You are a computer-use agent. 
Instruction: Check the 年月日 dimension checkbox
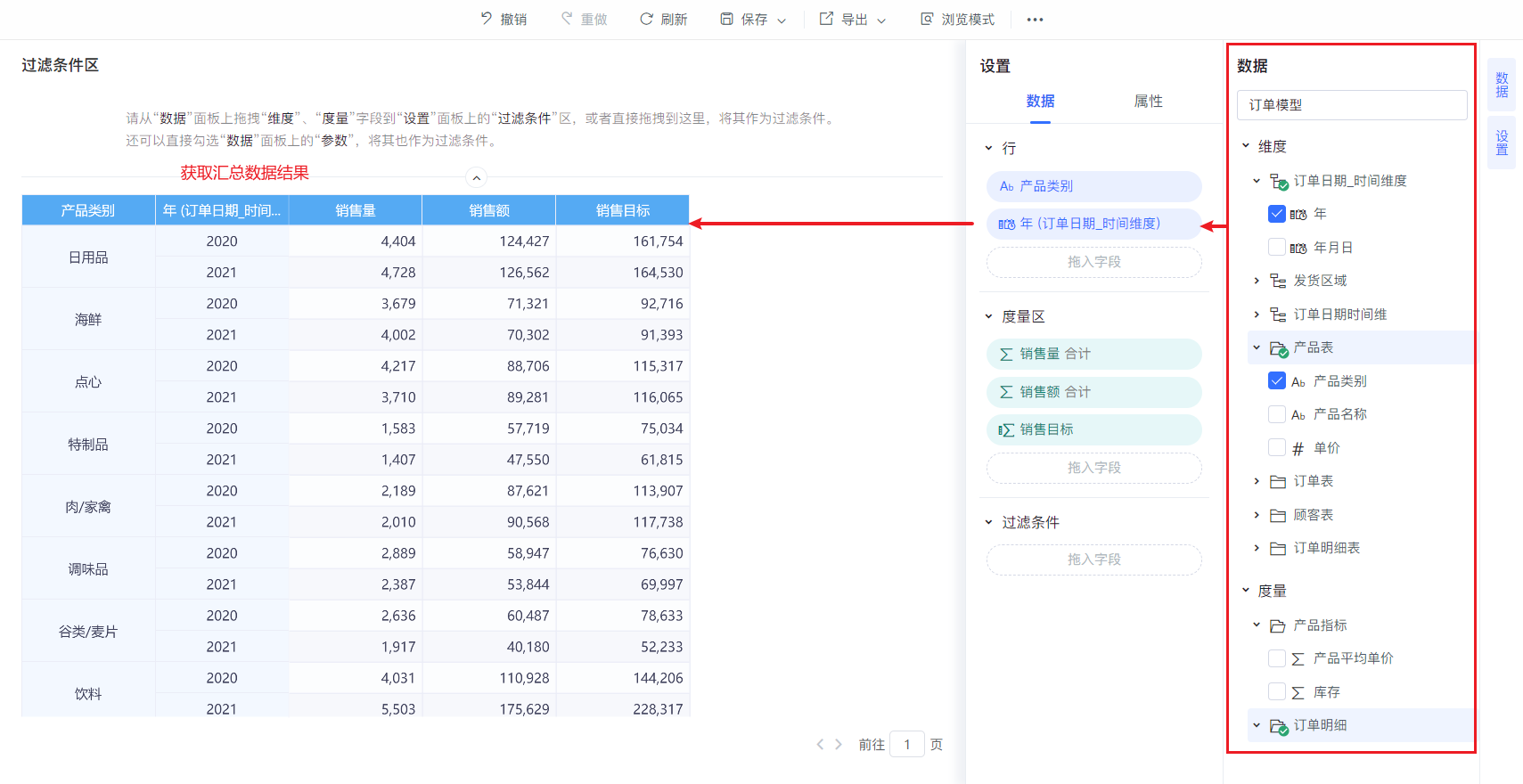(1276, 247)
